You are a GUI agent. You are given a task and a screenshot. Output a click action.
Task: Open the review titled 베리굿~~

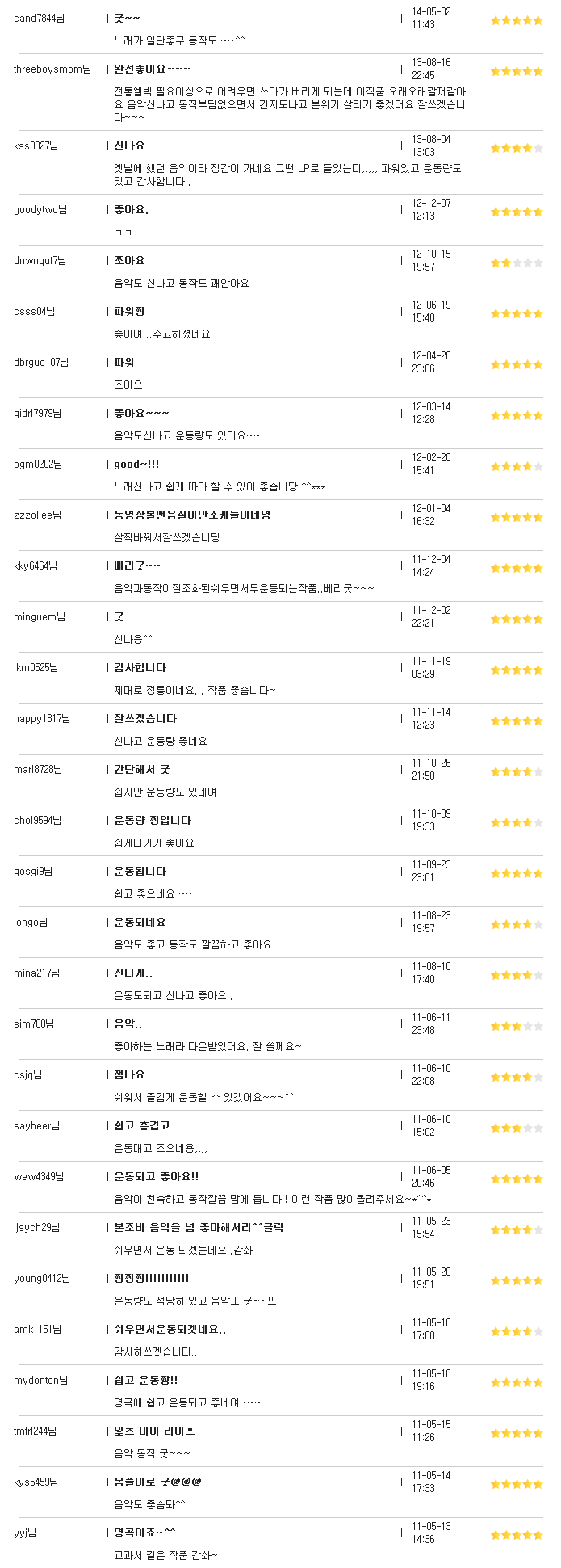point(137,565)
